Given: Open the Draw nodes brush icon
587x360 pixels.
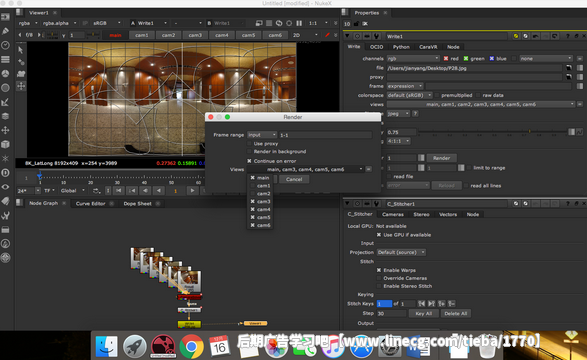Looking at the screenshot, I should pos(5,31).
